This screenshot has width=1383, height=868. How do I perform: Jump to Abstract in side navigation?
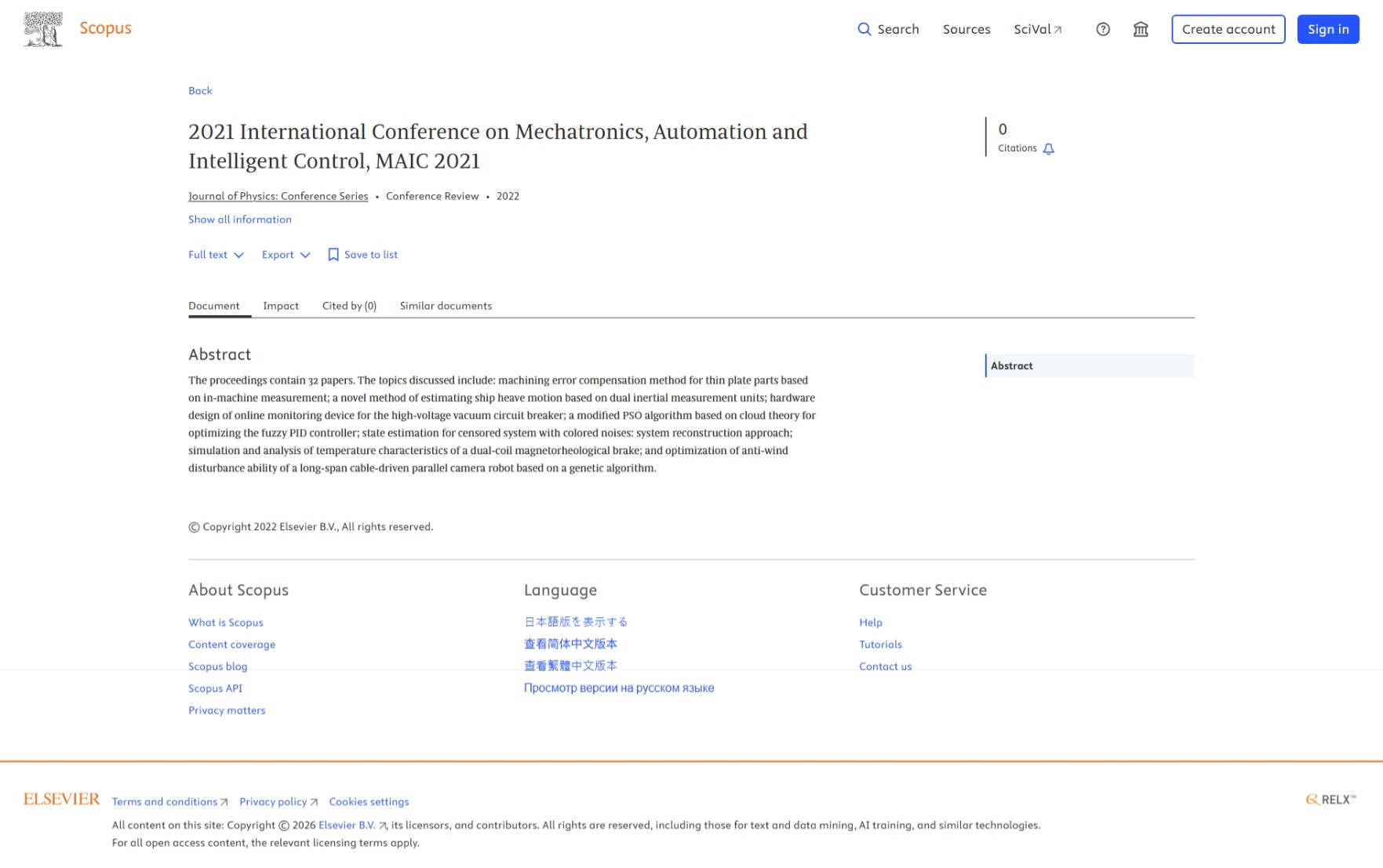(x=1090, y=365)
